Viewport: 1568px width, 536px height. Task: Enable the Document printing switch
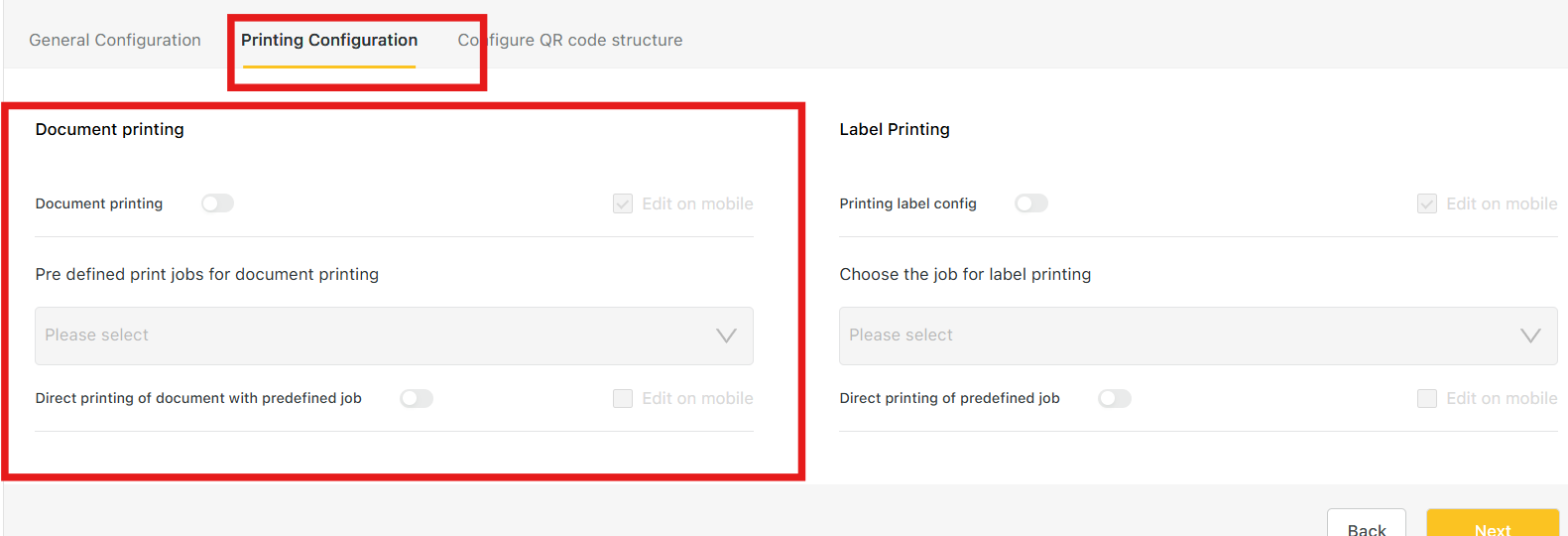click(x=217, y=203)
